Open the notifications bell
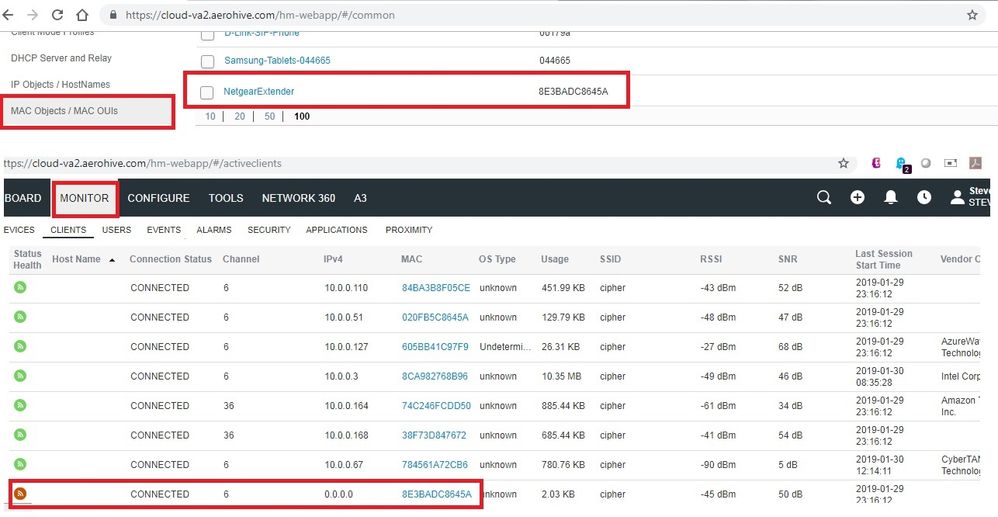This screenshot has height=517, width=998. point(890,197)
